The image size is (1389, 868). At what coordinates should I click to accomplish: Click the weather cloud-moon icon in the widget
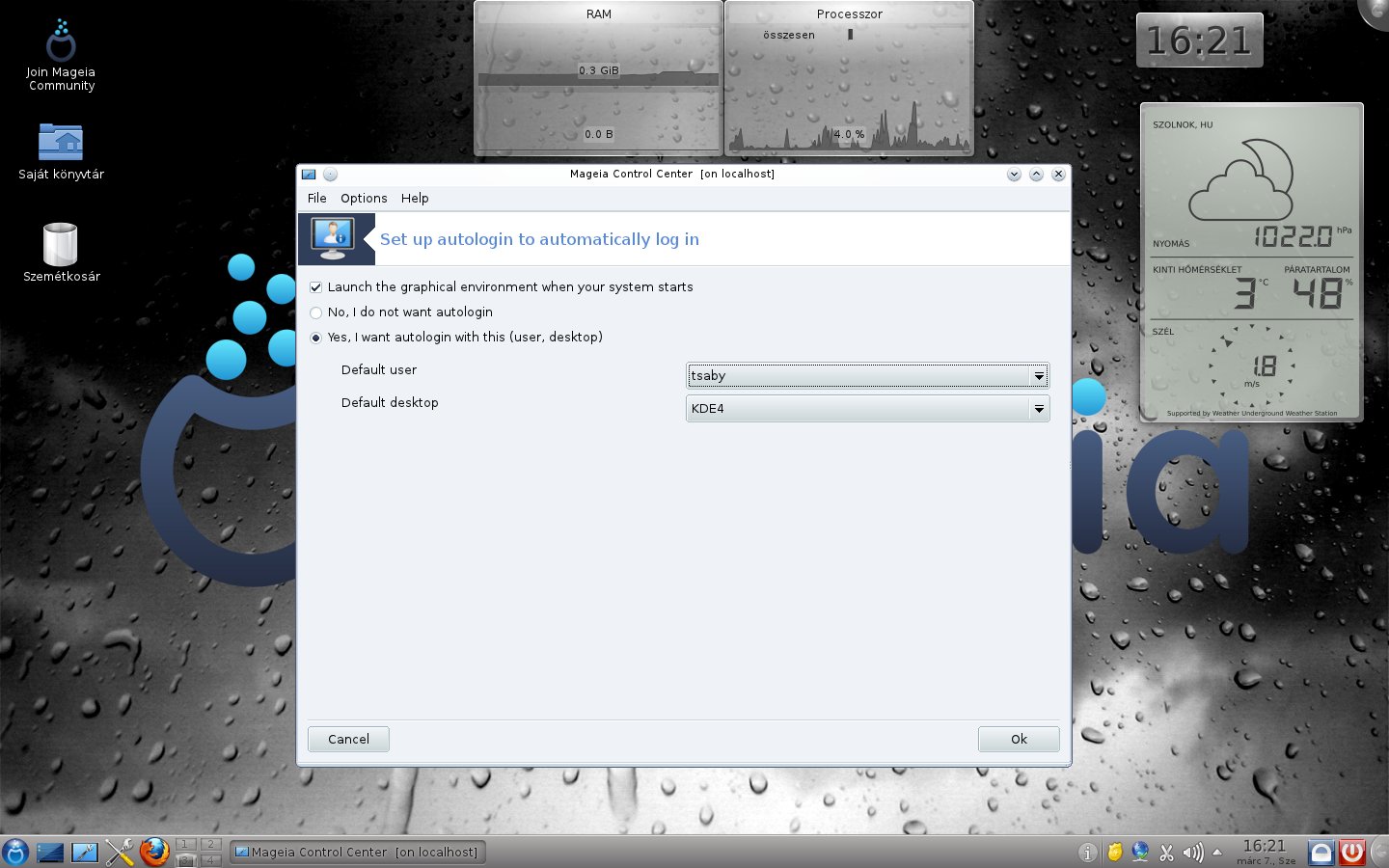click(1241, 180)
